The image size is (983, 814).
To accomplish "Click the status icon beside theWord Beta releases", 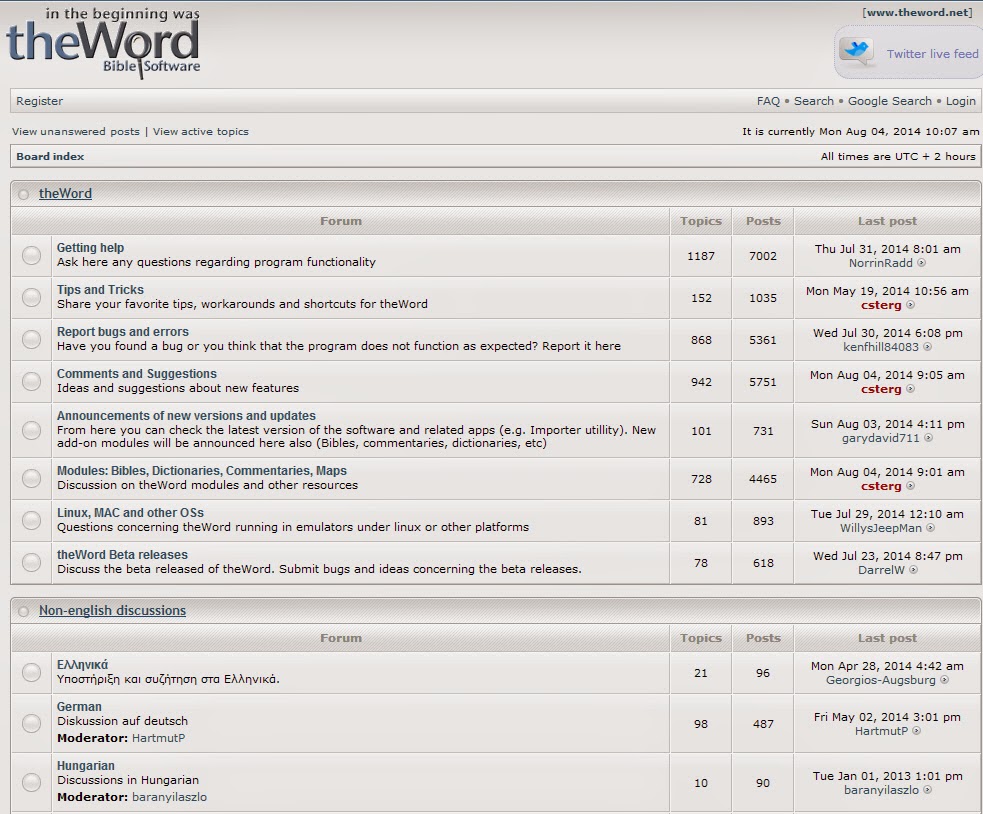I will click(31, 563).
